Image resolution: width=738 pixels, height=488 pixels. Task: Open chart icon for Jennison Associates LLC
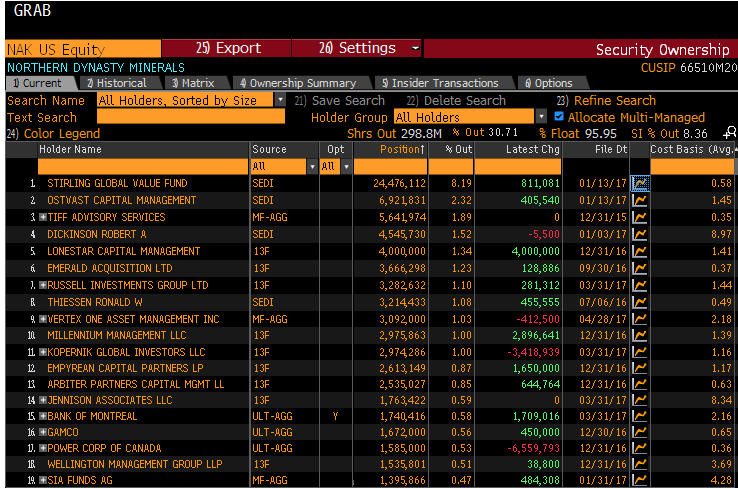pyautogui.click(x=640, y=400)
